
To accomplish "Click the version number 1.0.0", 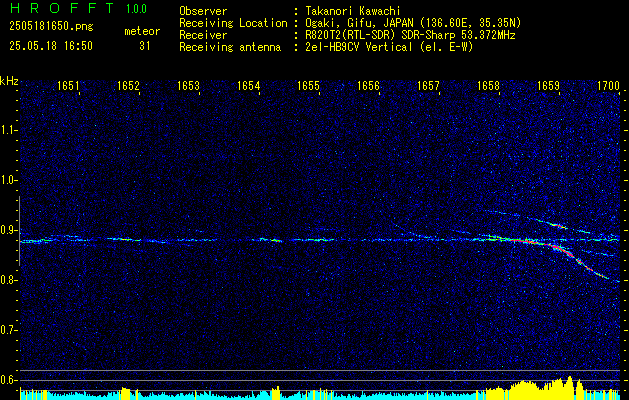I will [136, 9].
